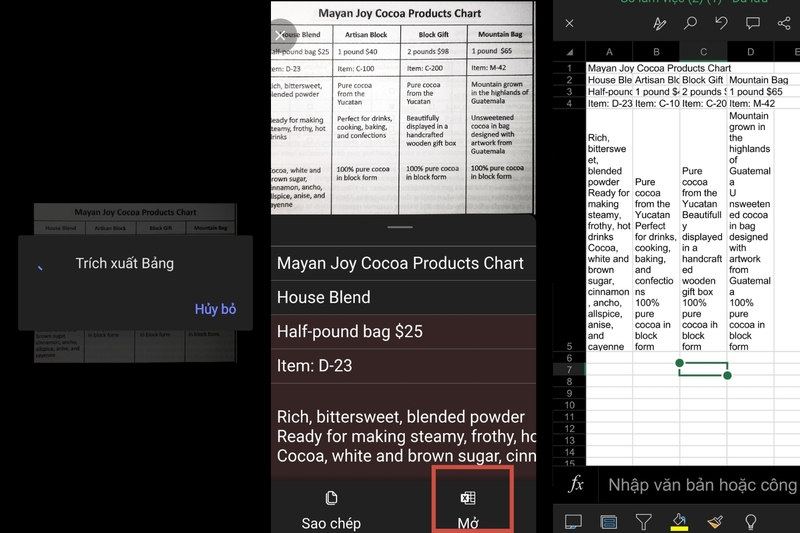Tap the fx function icon

pos(576,484)
